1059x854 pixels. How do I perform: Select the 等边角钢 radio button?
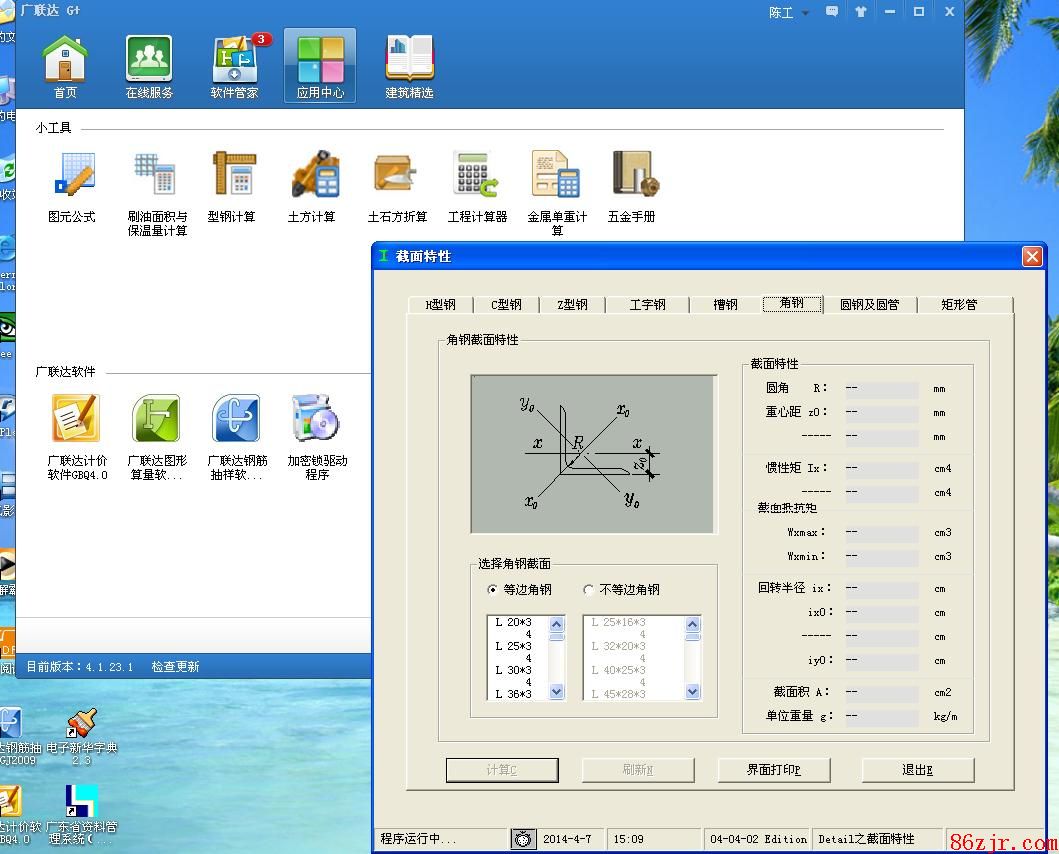(x=492, y=590)
